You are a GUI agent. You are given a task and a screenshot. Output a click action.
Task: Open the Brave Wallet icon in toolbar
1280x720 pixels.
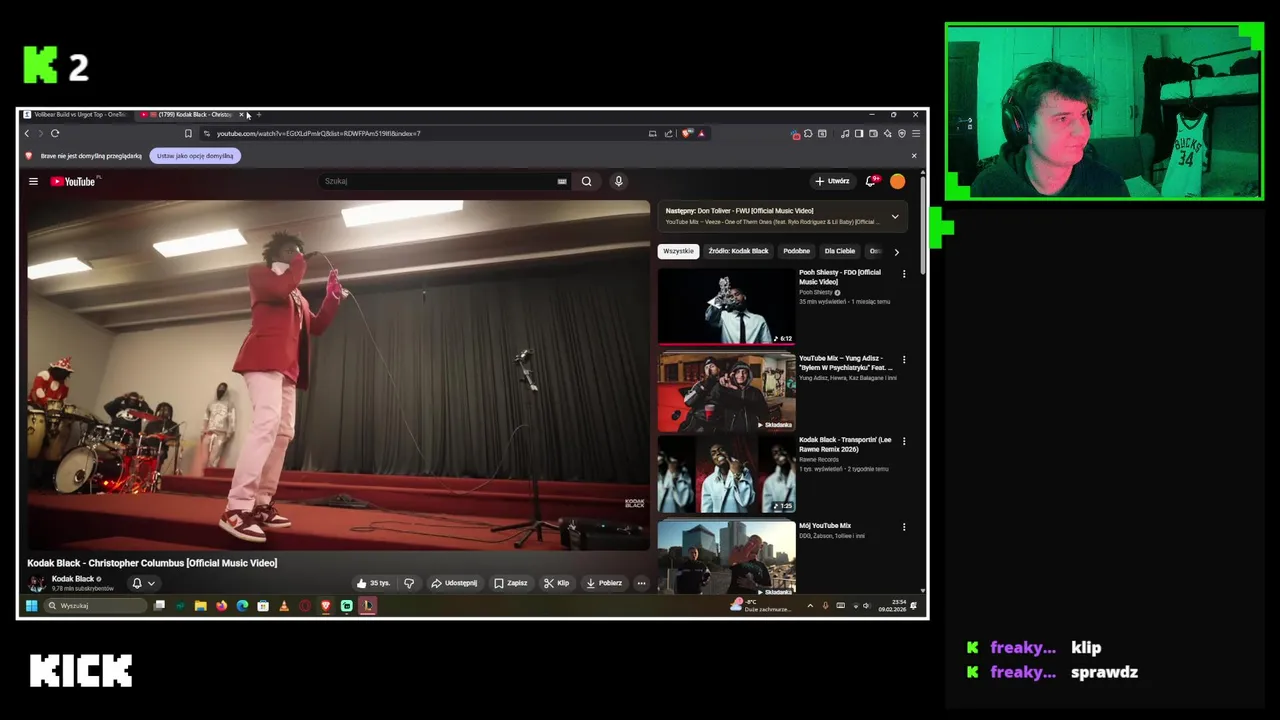(x=873, y=133)
